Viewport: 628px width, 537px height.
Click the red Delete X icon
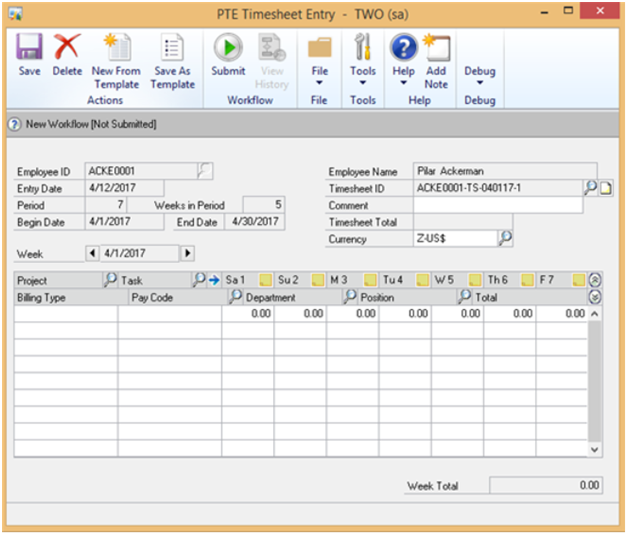tap(67, 48)
